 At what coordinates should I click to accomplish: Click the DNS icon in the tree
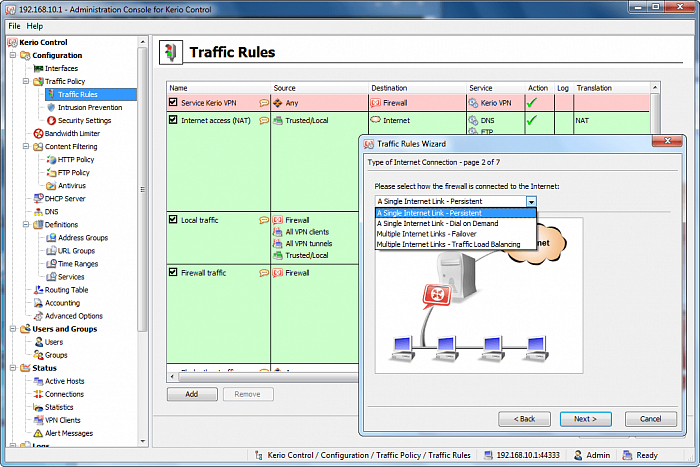pyautogui.click(x=38, y=212)
